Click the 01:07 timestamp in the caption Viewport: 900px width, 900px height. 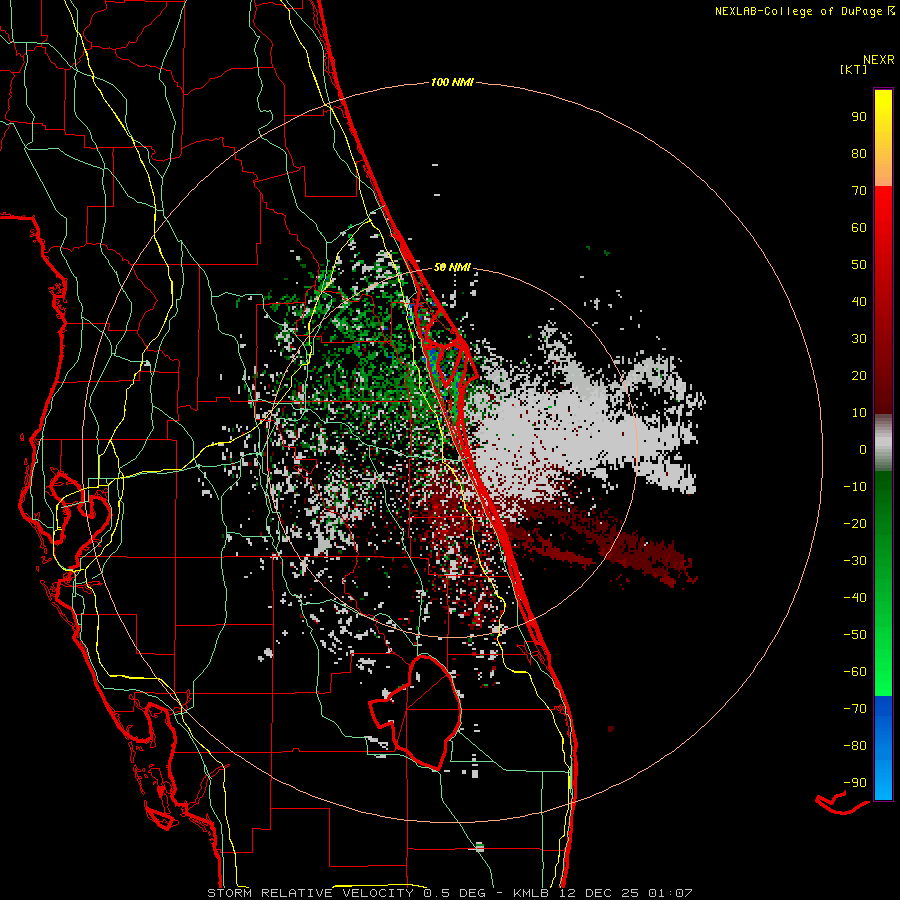(x=670, y=893)
